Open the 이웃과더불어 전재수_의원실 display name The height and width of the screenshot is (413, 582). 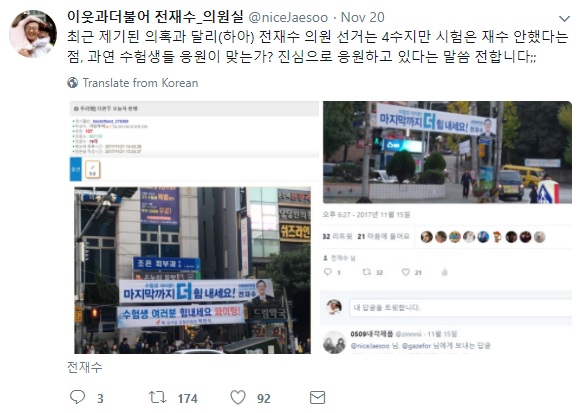tap(155, 17)
